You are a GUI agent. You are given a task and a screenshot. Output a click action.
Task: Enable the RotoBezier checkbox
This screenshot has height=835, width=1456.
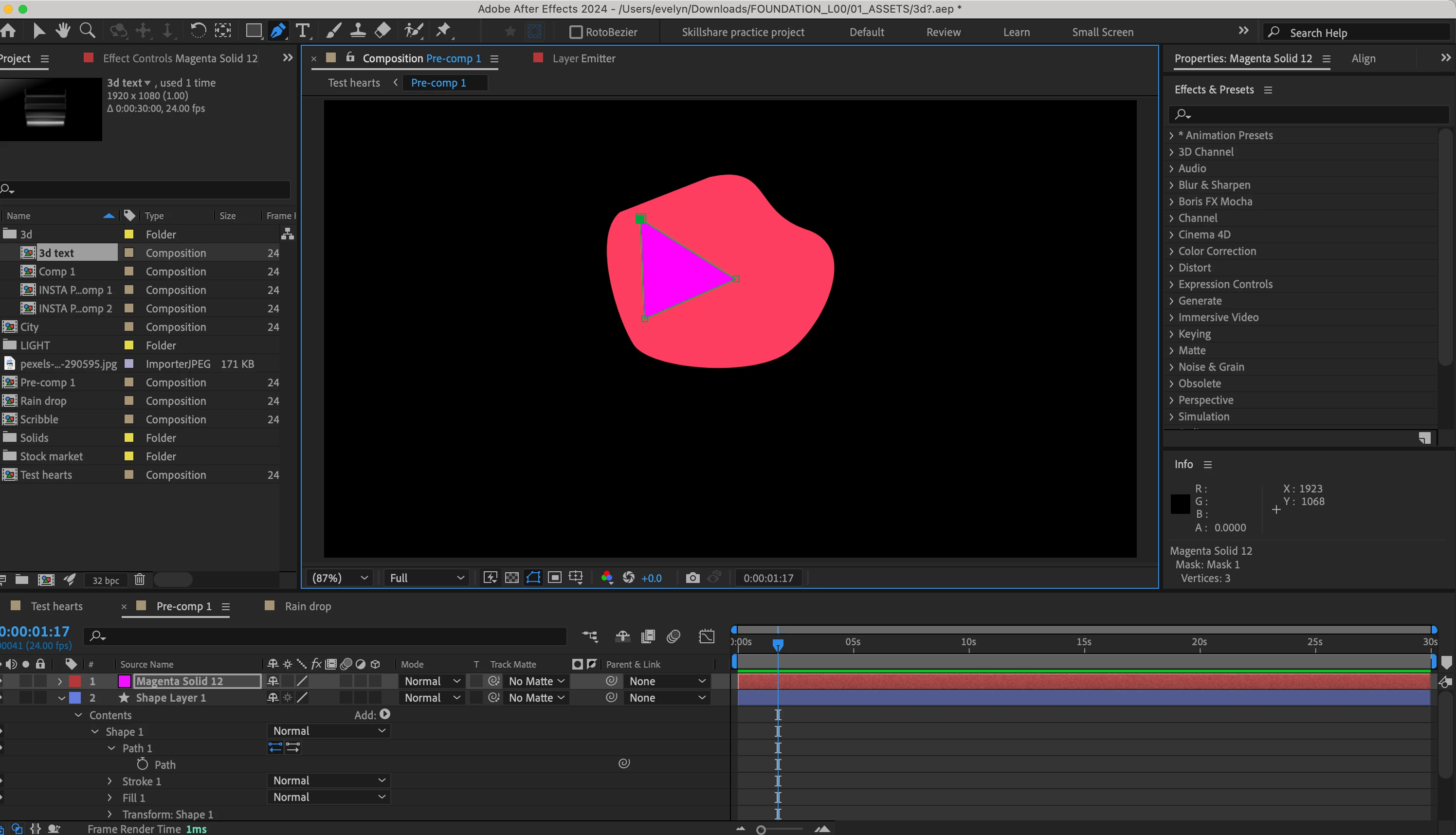(x=575, y=32)
